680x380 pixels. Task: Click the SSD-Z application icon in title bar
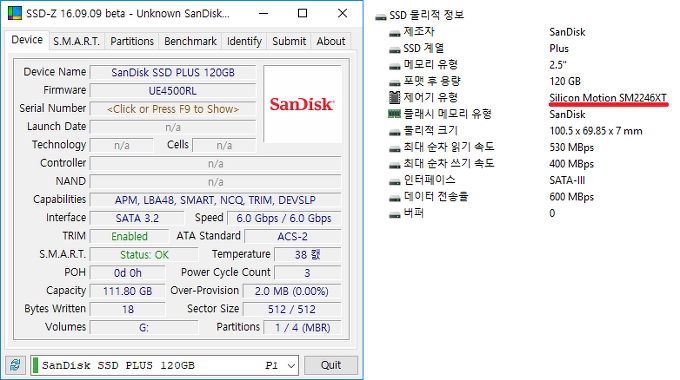15,13
